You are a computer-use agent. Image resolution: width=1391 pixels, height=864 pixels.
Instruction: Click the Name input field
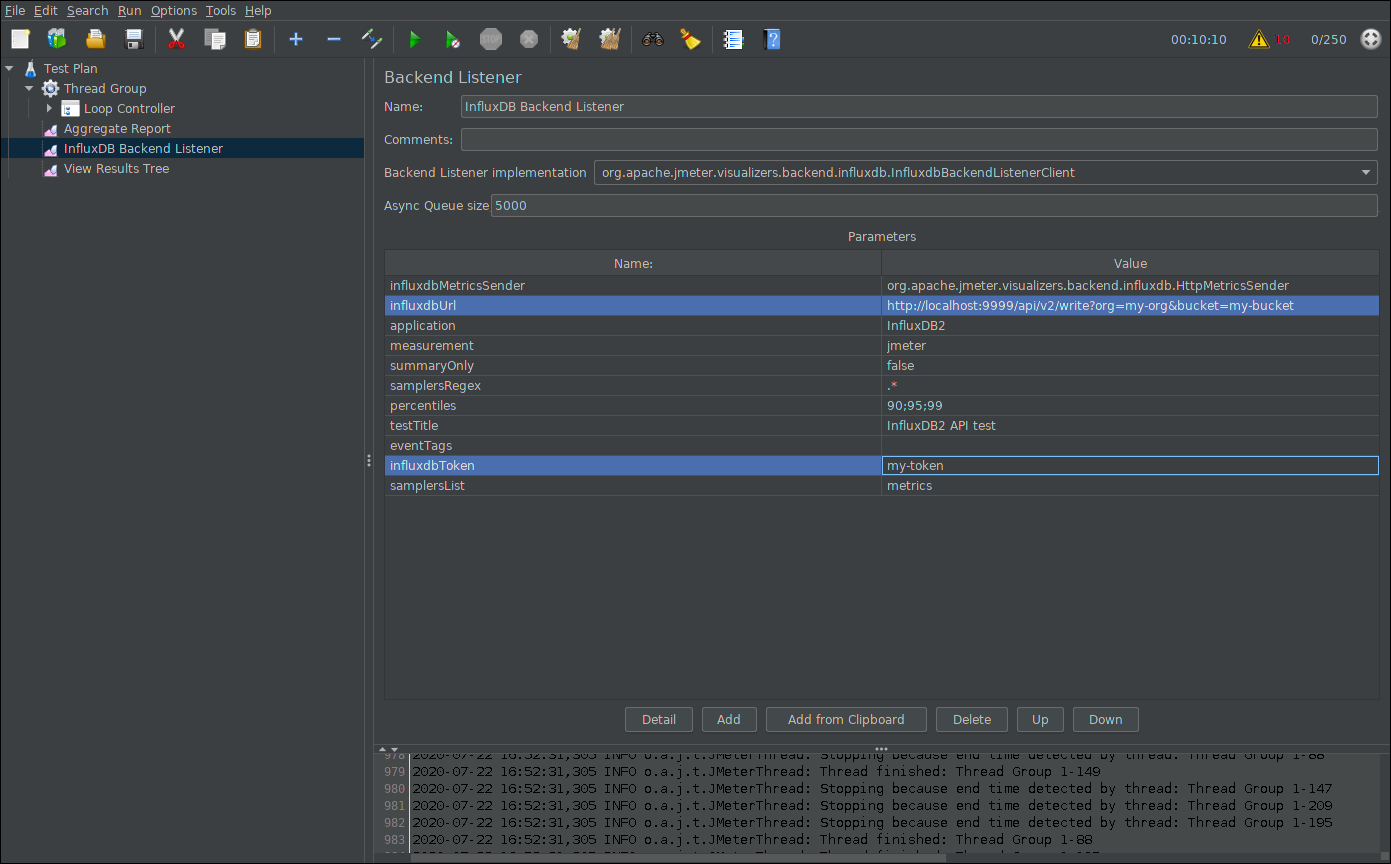click(x=919, y=106)
